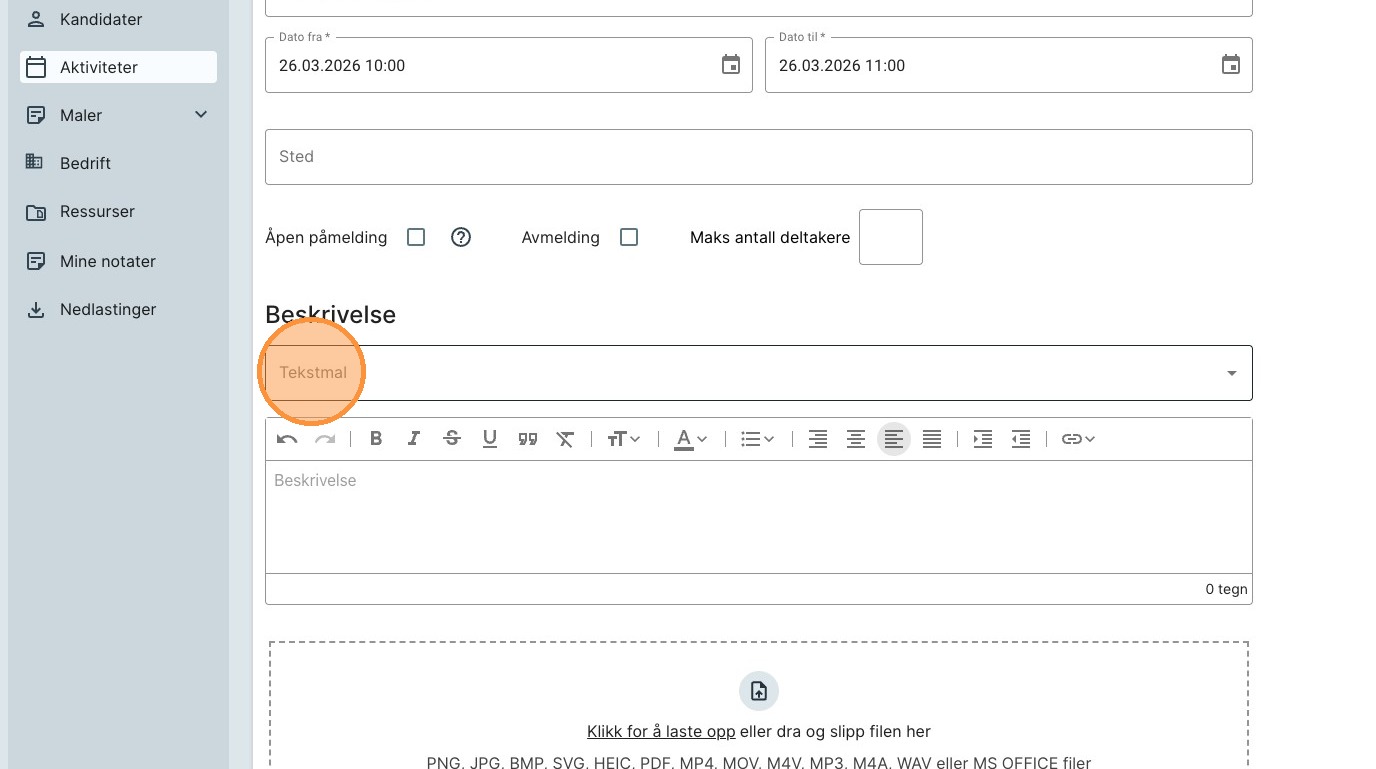This screenshot has width=1376, height=769.
Task: Apply italic formatting in the editor
Action: 413,439
